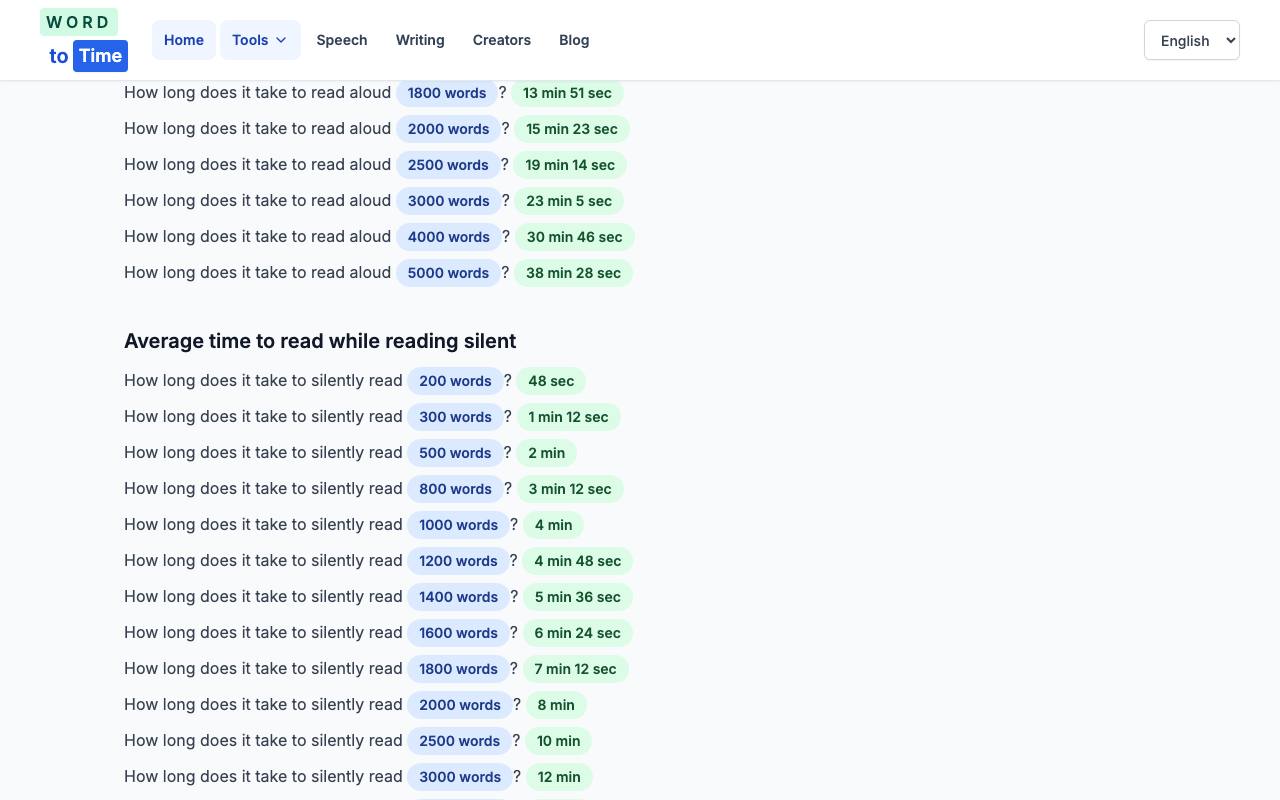Click the 3000 words read aloud badge
This screenshot has width=1280, height=800.
pyautogui.click(x=449, y=201)
